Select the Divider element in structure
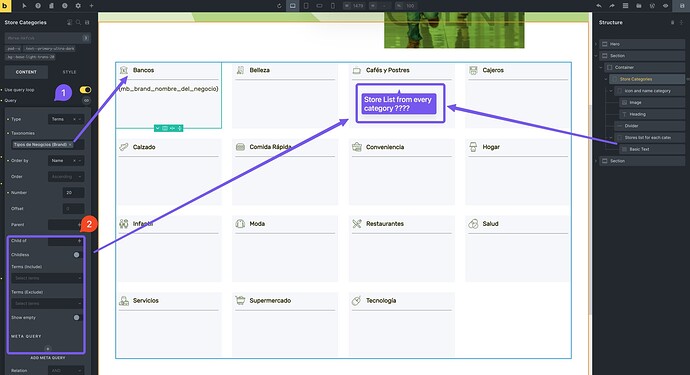690x375 pixels. click(x=650, y=126)
